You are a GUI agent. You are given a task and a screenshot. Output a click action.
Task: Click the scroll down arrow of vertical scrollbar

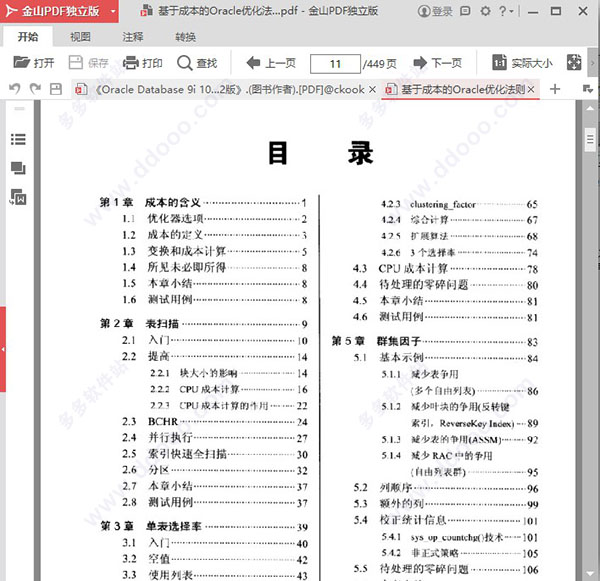click(x=590, y=573)
